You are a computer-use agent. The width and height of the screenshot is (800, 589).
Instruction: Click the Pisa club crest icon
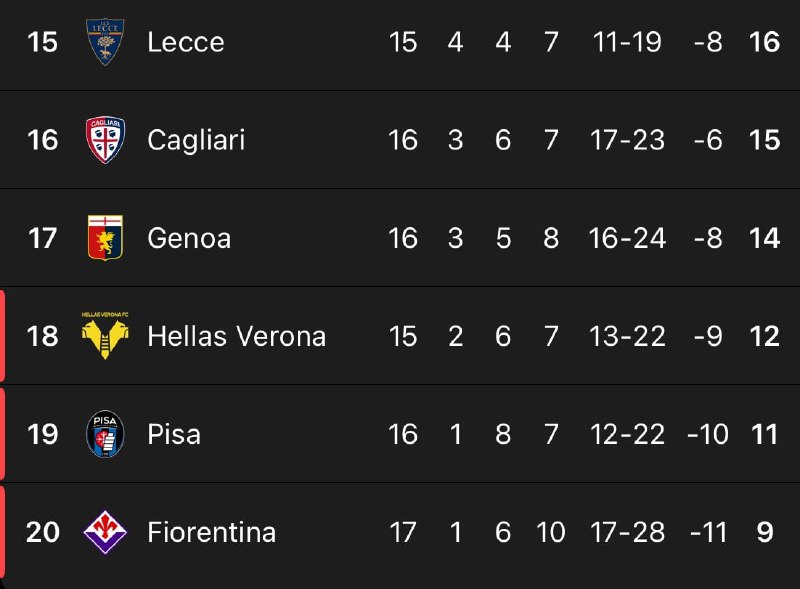tap(105, 434)
